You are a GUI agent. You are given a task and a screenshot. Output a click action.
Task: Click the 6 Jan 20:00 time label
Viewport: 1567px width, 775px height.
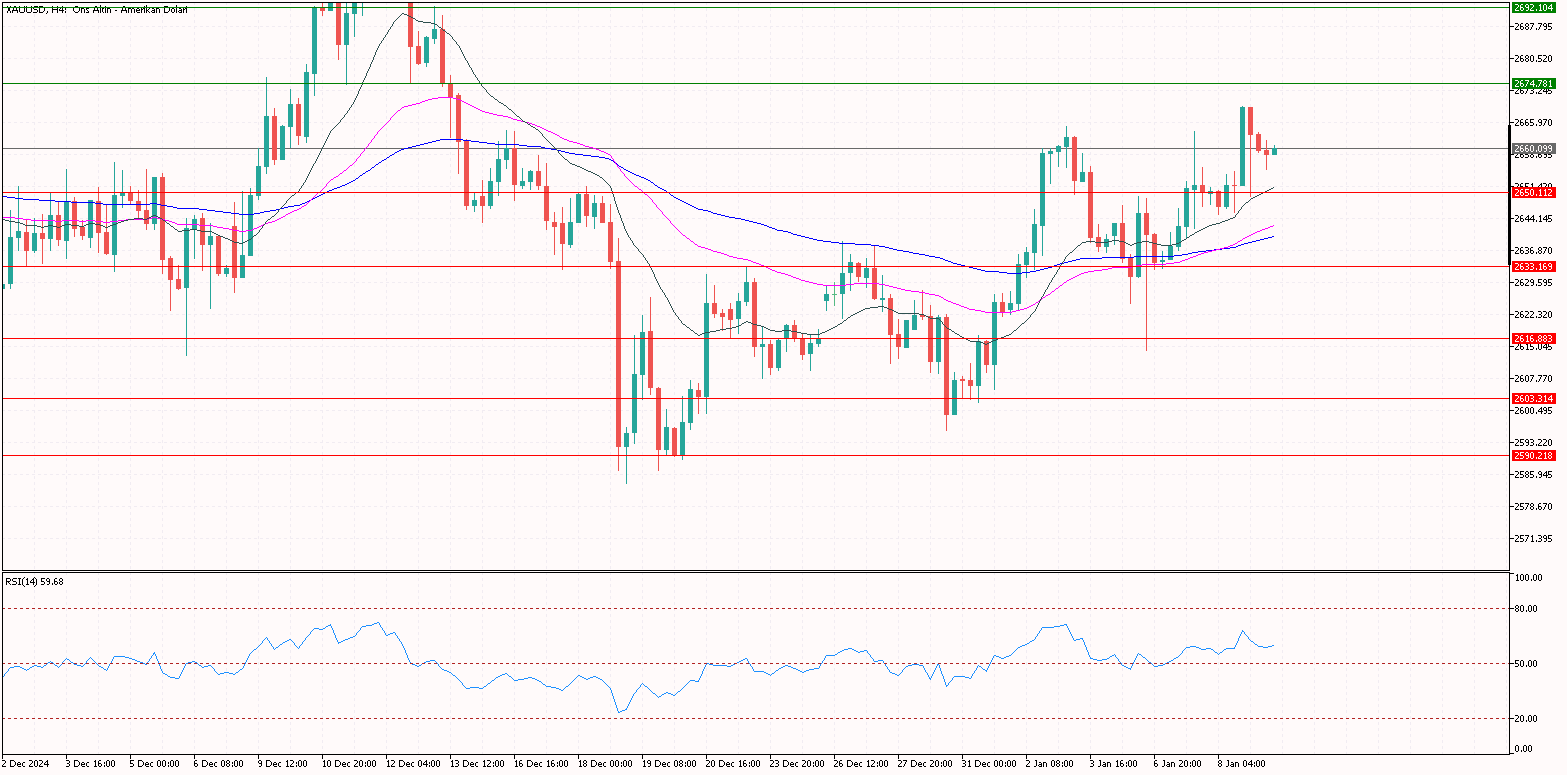(1177, 764)
